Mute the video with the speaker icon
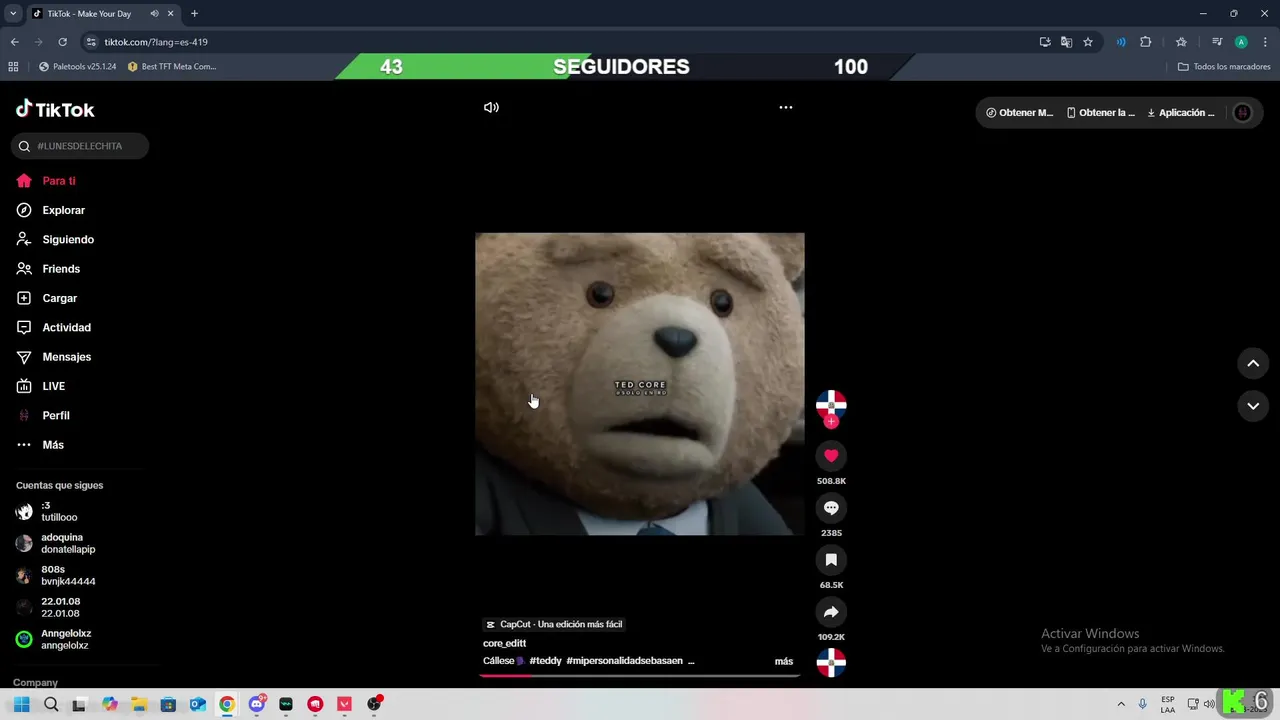 click(x=491, y=107)
